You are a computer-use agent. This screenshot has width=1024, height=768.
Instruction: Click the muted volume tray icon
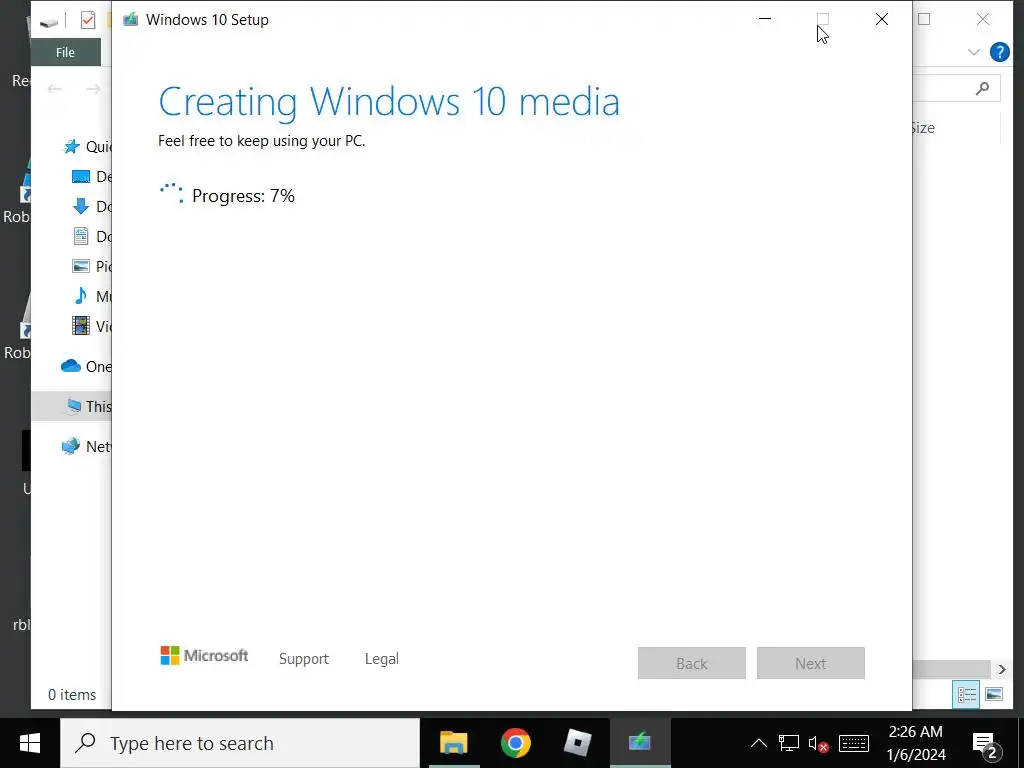pos(819,743)
